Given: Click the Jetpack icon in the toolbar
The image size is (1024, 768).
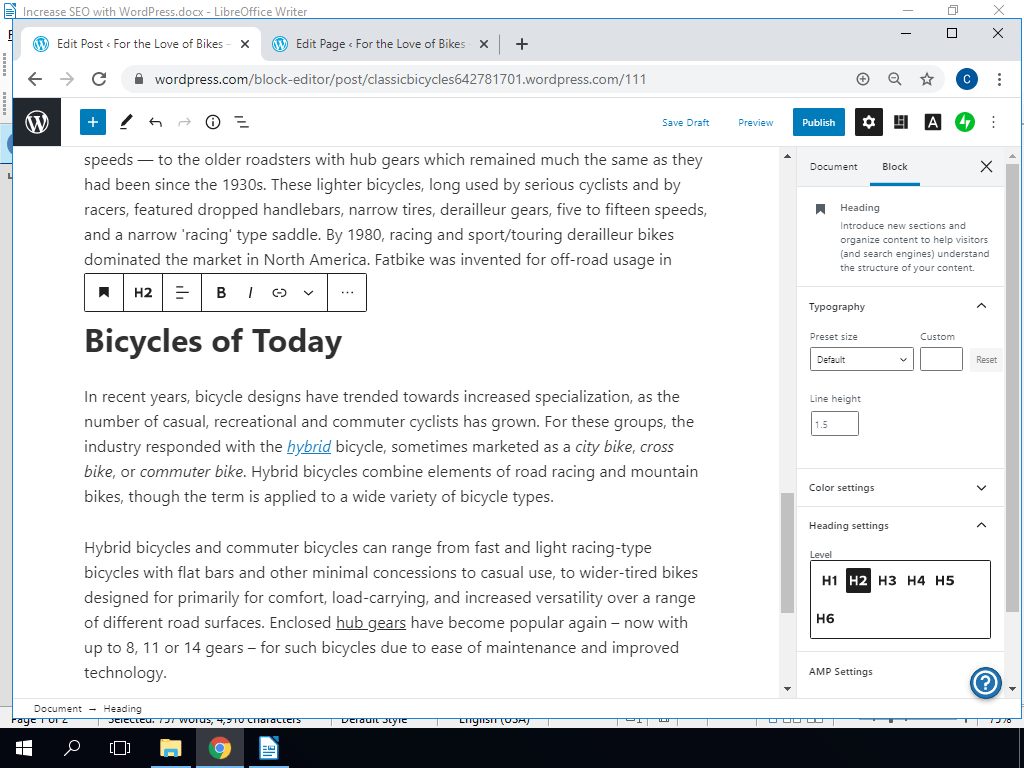Looking at the screenshot, I should pos(964,121).
